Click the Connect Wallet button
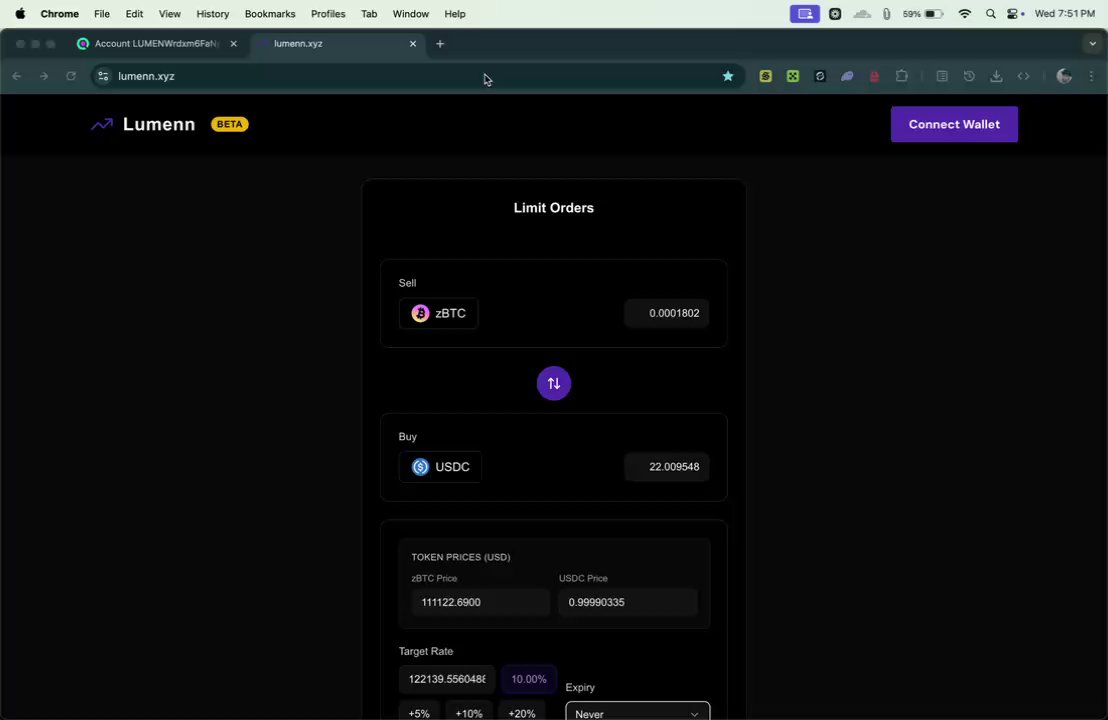 click(954, 124)
